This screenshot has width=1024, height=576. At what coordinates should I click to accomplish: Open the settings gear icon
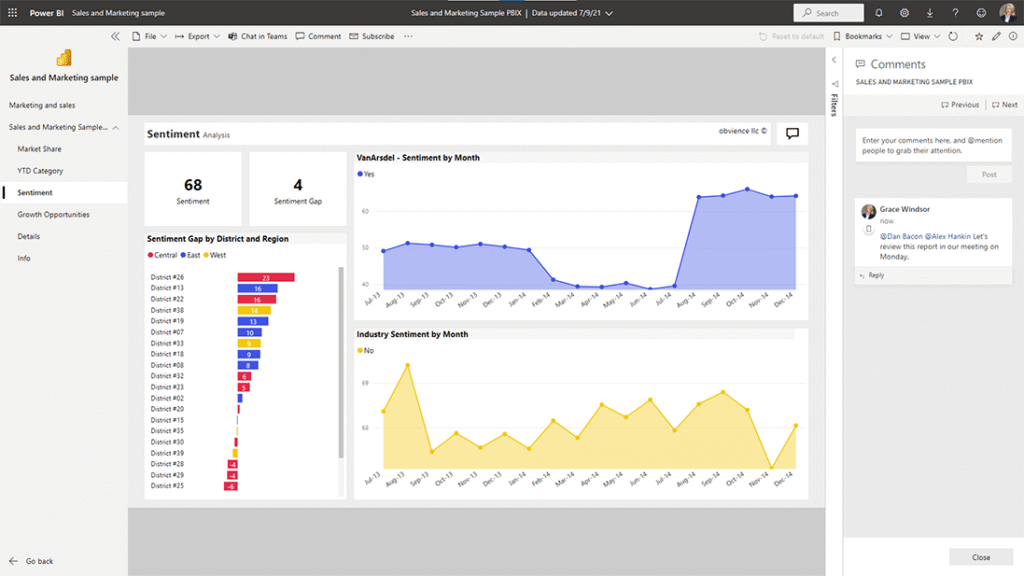(904, 13)
